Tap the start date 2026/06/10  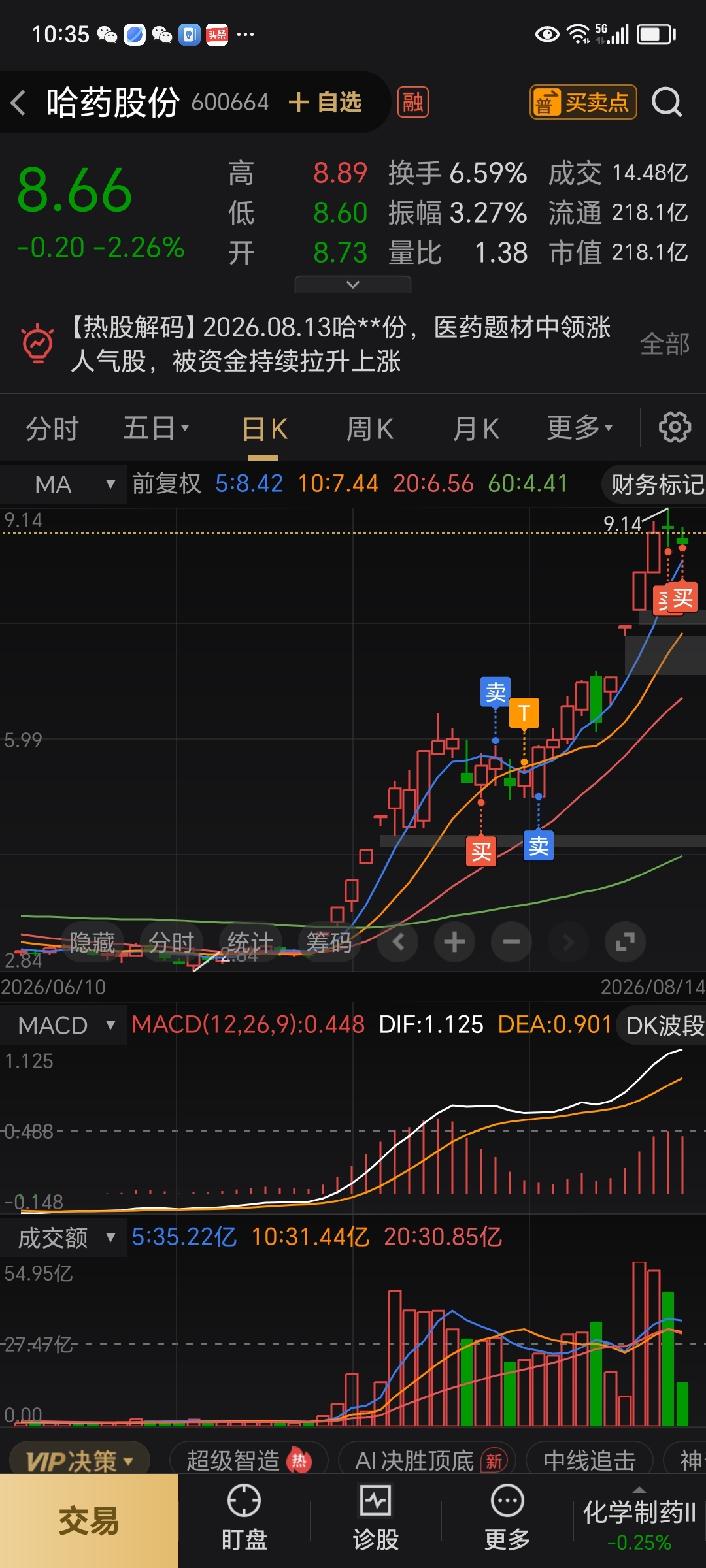point(53,987)
